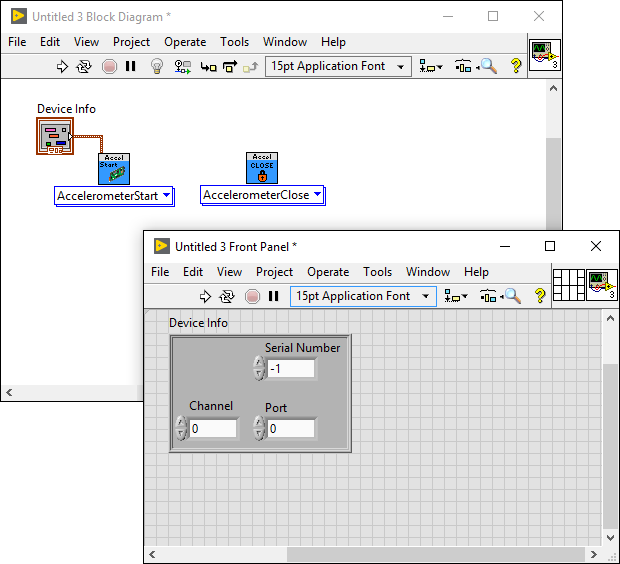The width and height of the screenshot is (620, 564).
Task: Open Window menu in Block Diagram window
Action: (x=285, y=42)
